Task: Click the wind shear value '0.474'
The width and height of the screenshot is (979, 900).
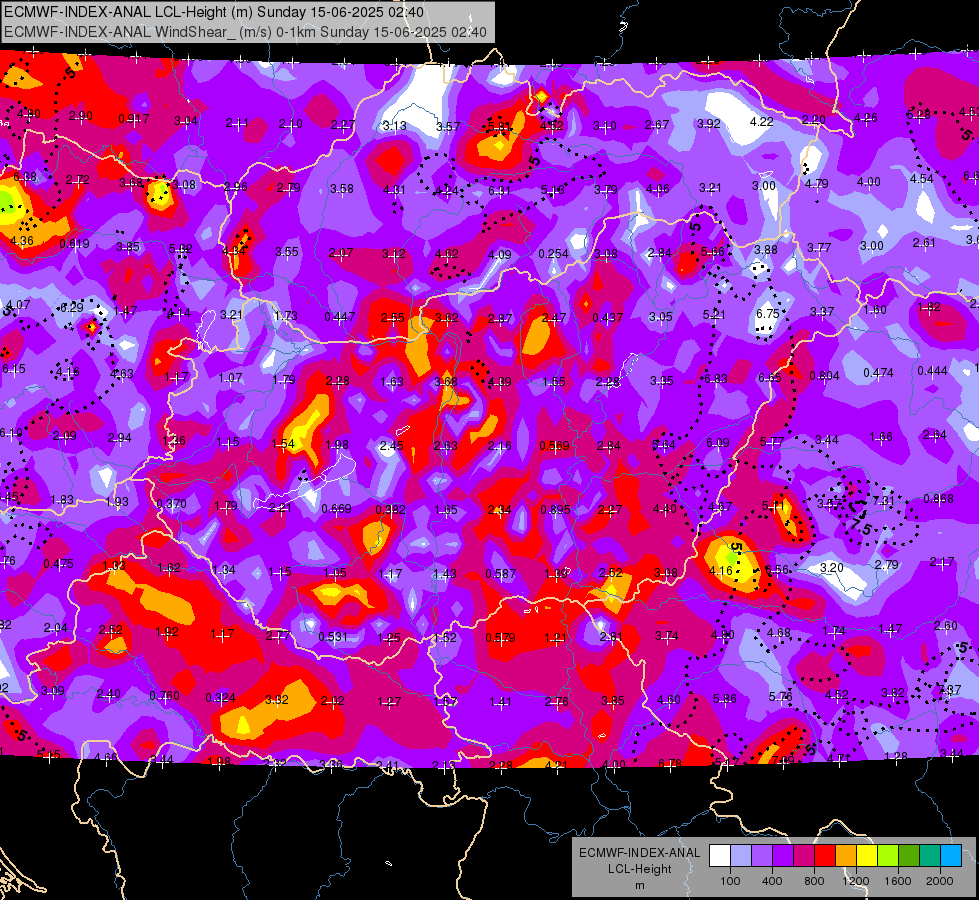Action: click(x=878, y=373)
